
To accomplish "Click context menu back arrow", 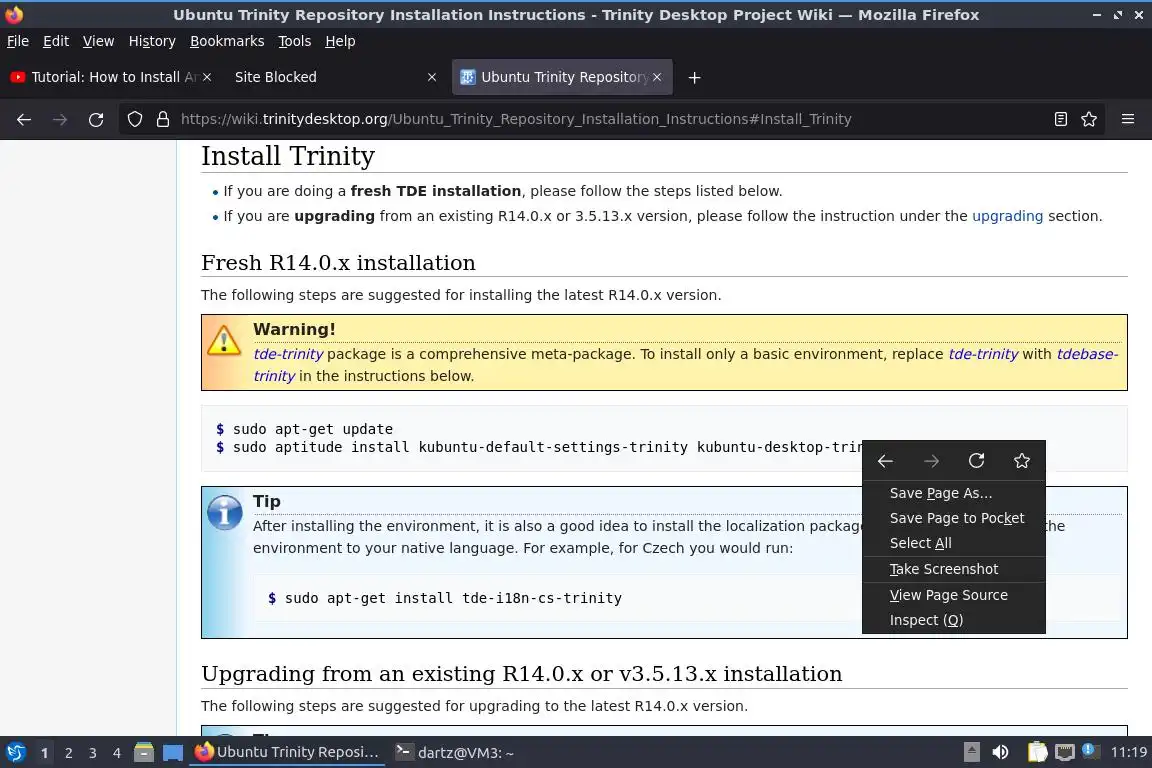I will [885, 461].
